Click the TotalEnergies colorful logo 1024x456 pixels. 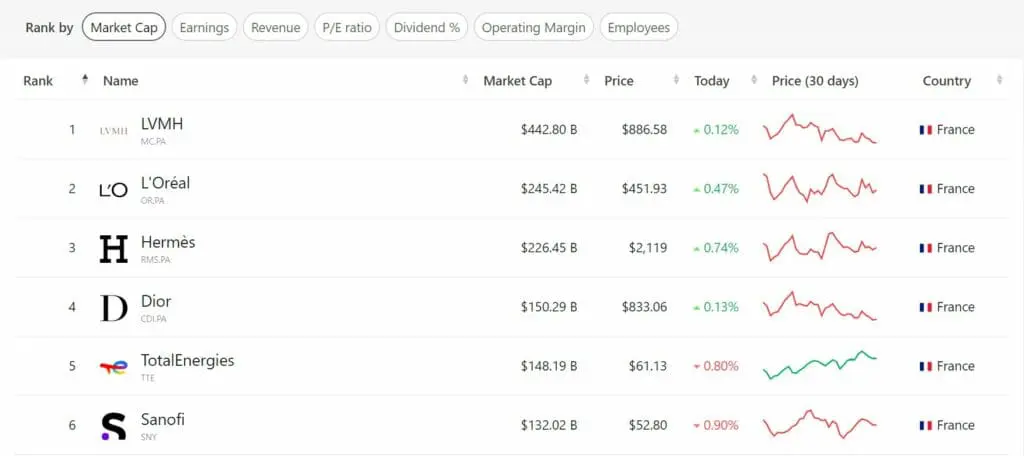click(114, 367)
